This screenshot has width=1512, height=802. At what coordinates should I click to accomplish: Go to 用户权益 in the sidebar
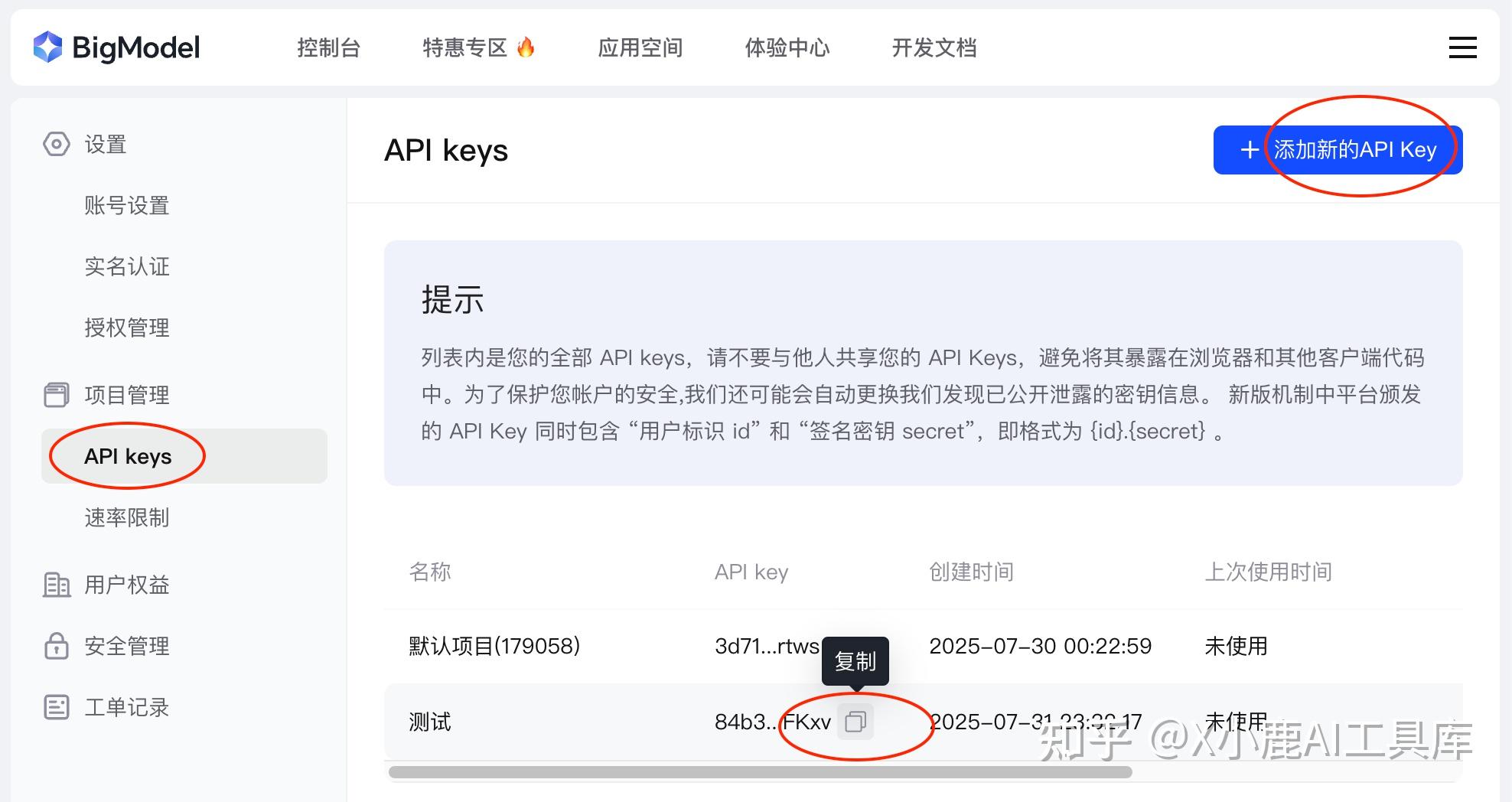point(127,585)
